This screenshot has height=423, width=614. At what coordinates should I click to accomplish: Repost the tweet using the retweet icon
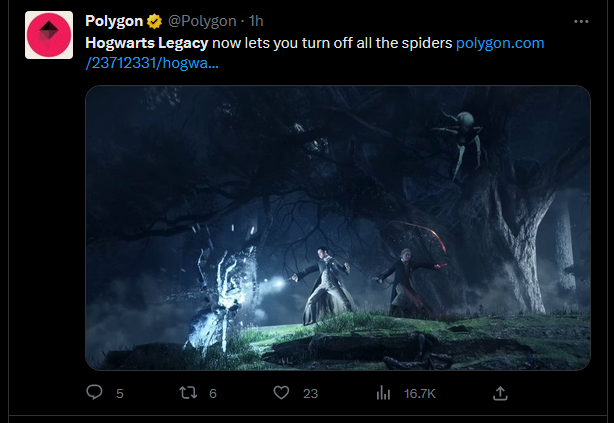188,394
